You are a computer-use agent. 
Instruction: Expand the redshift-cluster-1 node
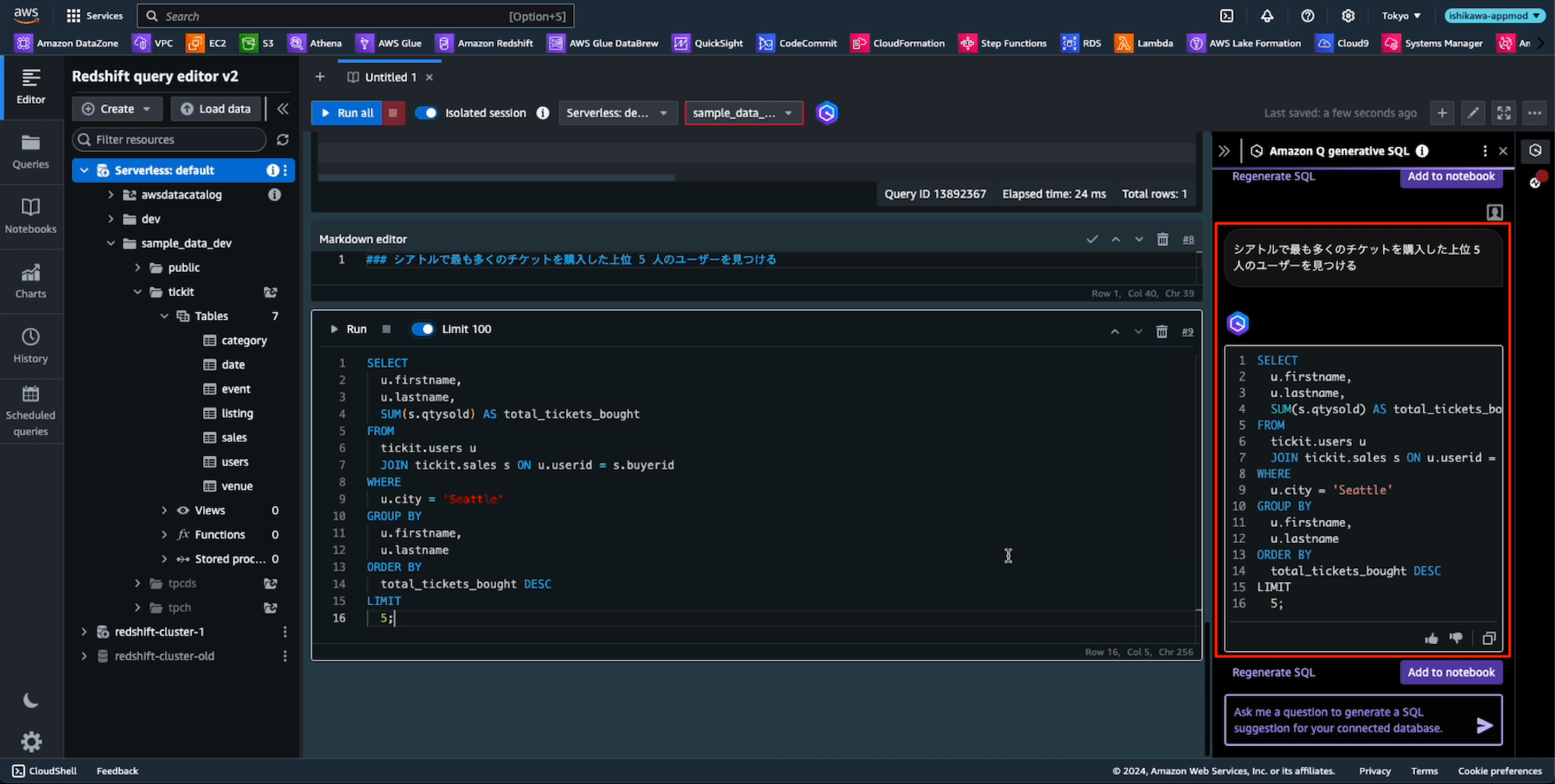84,632
